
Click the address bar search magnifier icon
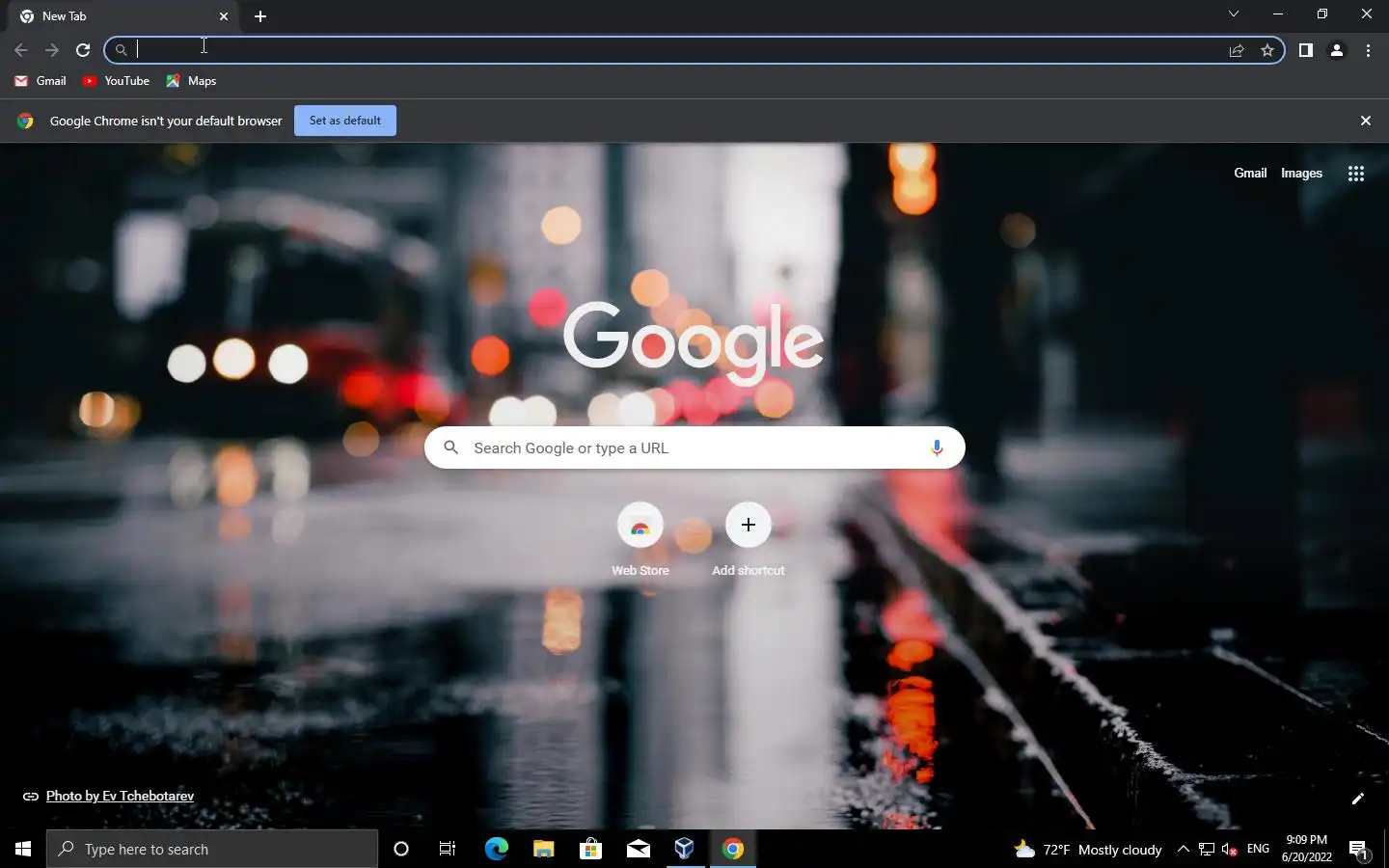(122, 50)
